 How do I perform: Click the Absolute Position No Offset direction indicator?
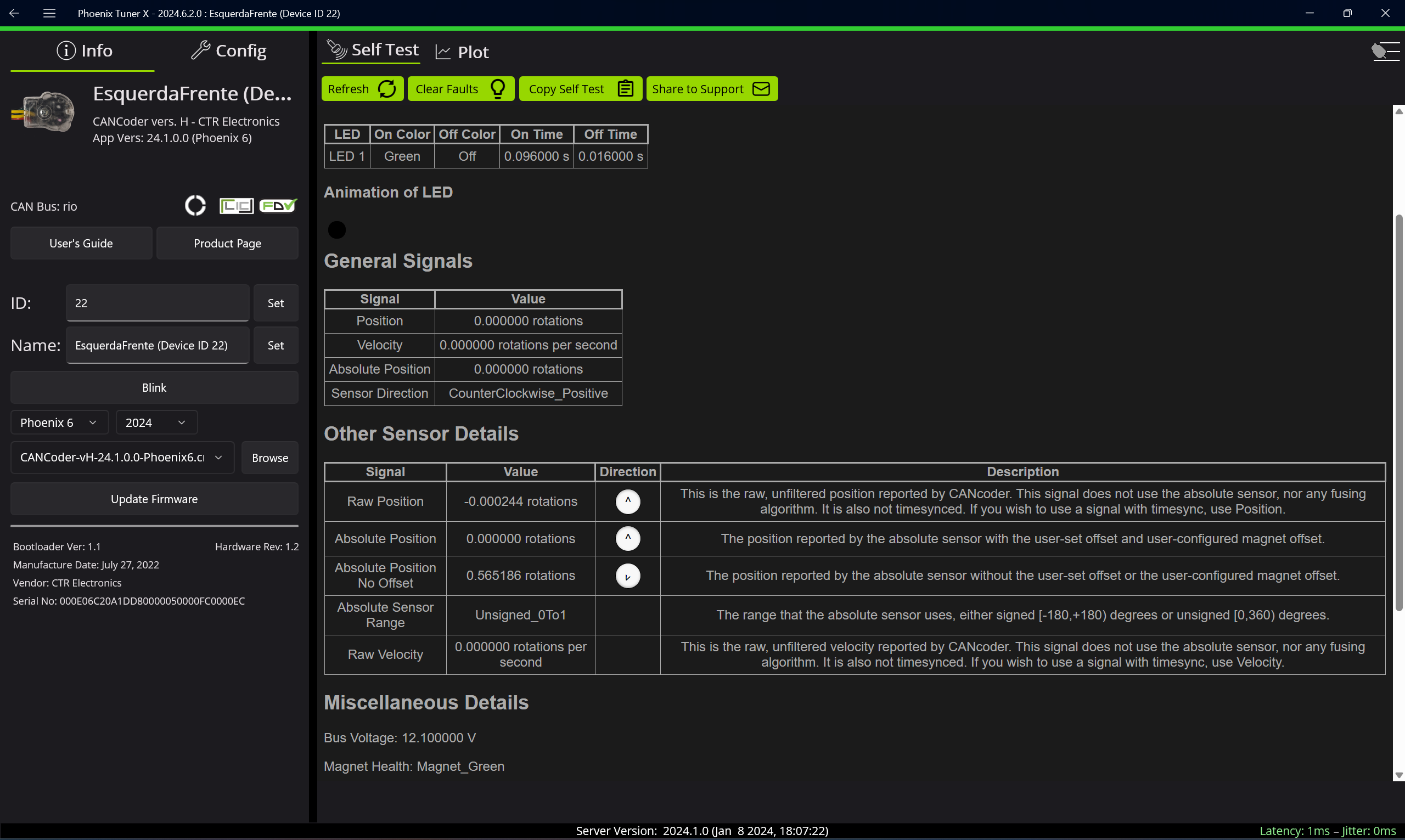pyautogui.click(x=628, y=576)
